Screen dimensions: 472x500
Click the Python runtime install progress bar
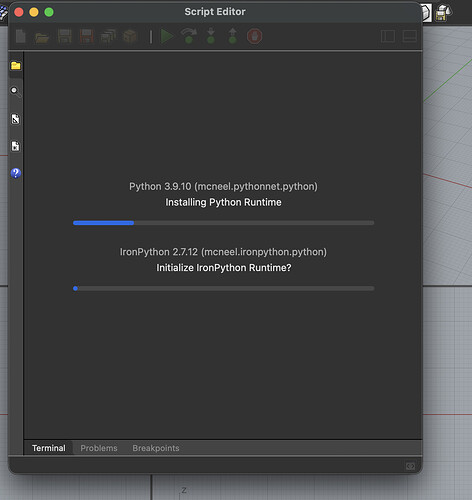223,223
